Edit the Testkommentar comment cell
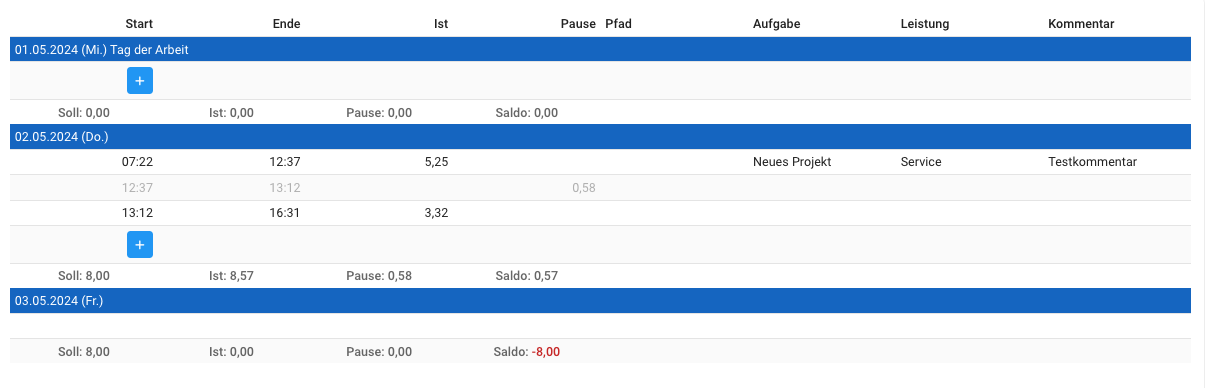Screen dimensions: 1205x388 (x=1093, y=162)
